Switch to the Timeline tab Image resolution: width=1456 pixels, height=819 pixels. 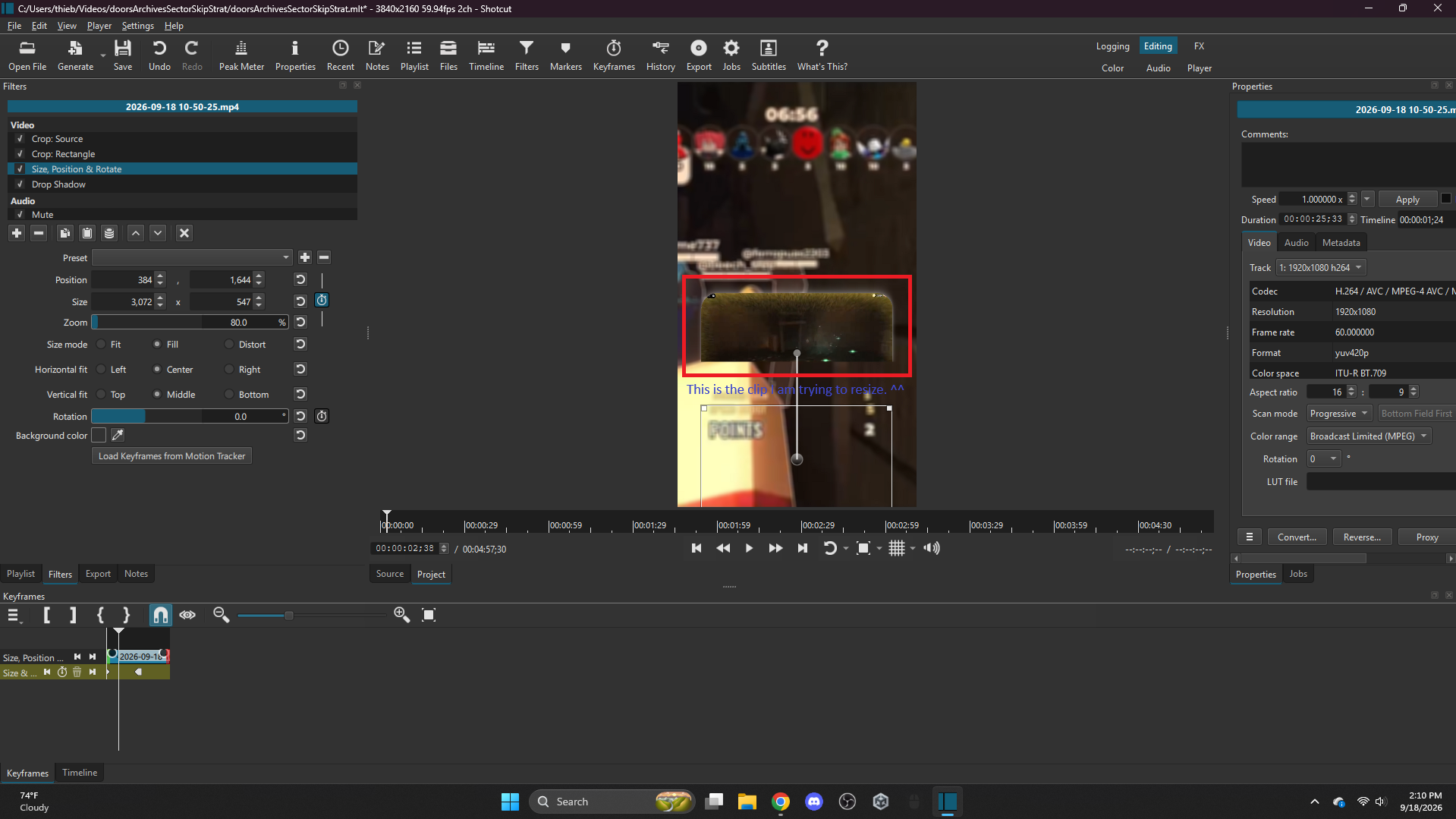[x=80, y=773]
